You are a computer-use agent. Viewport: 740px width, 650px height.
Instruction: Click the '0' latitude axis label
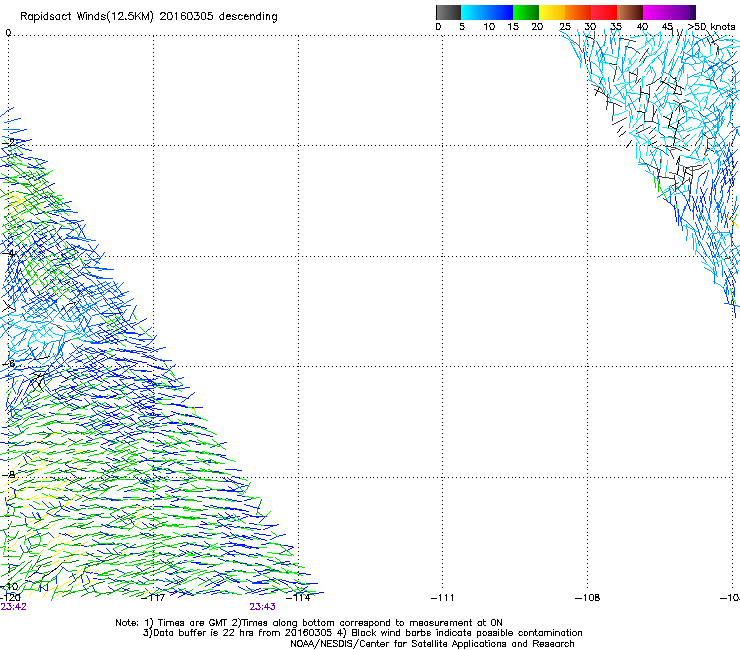[8, 33]
